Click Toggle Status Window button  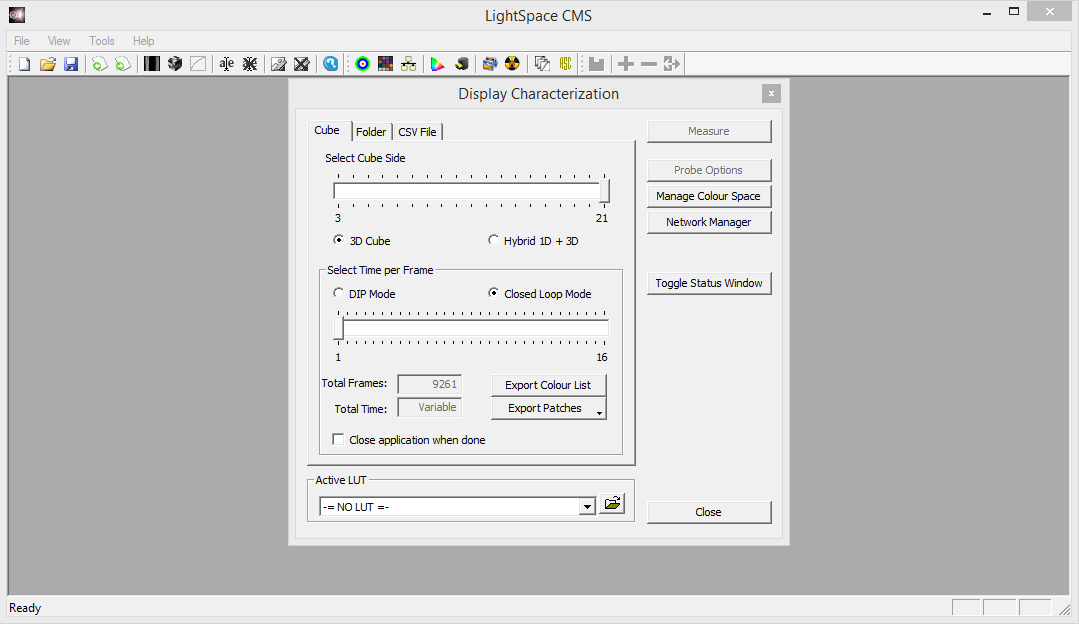coord(709,283)
